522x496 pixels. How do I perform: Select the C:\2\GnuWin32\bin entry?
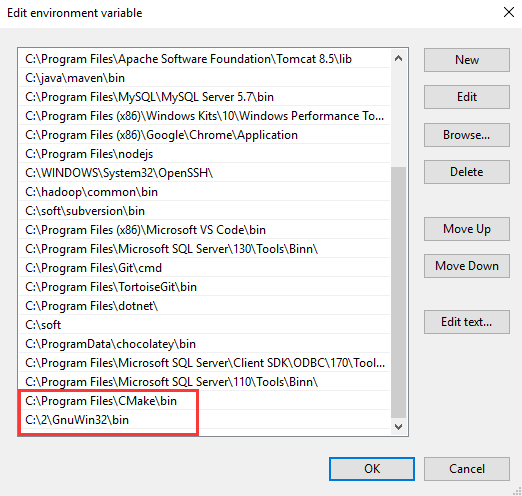(204, 420)
